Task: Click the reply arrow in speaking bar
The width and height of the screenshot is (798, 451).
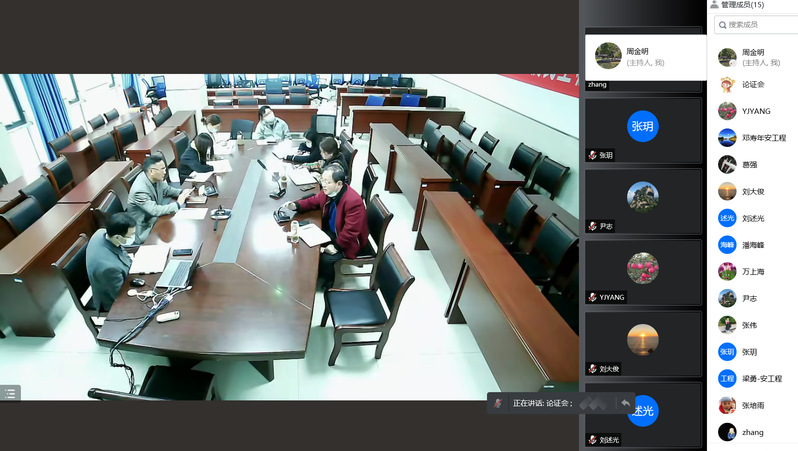Action: click(625, 403)
